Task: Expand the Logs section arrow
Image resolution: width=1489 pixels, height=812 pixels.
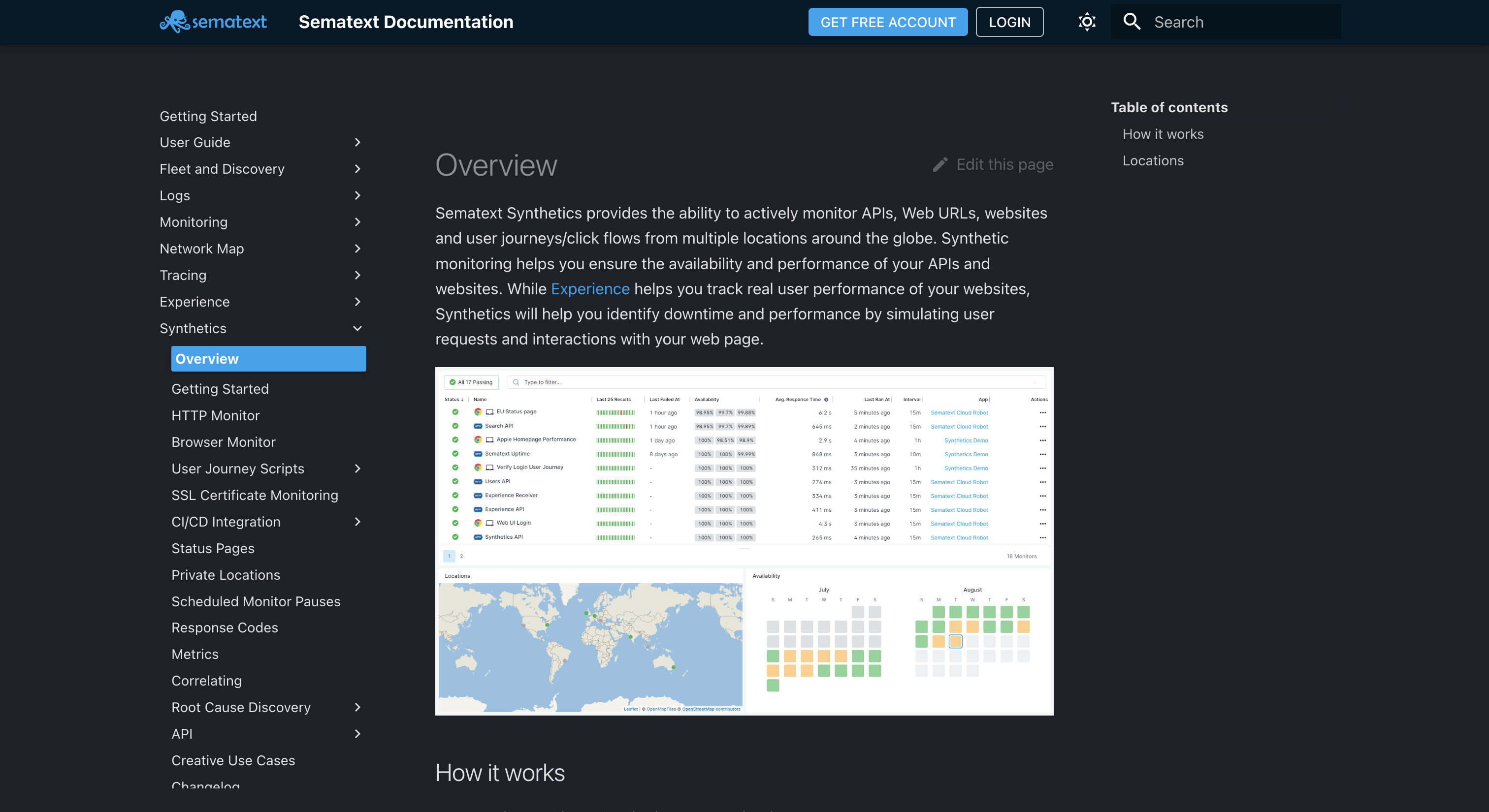Action: click(357, 196)
